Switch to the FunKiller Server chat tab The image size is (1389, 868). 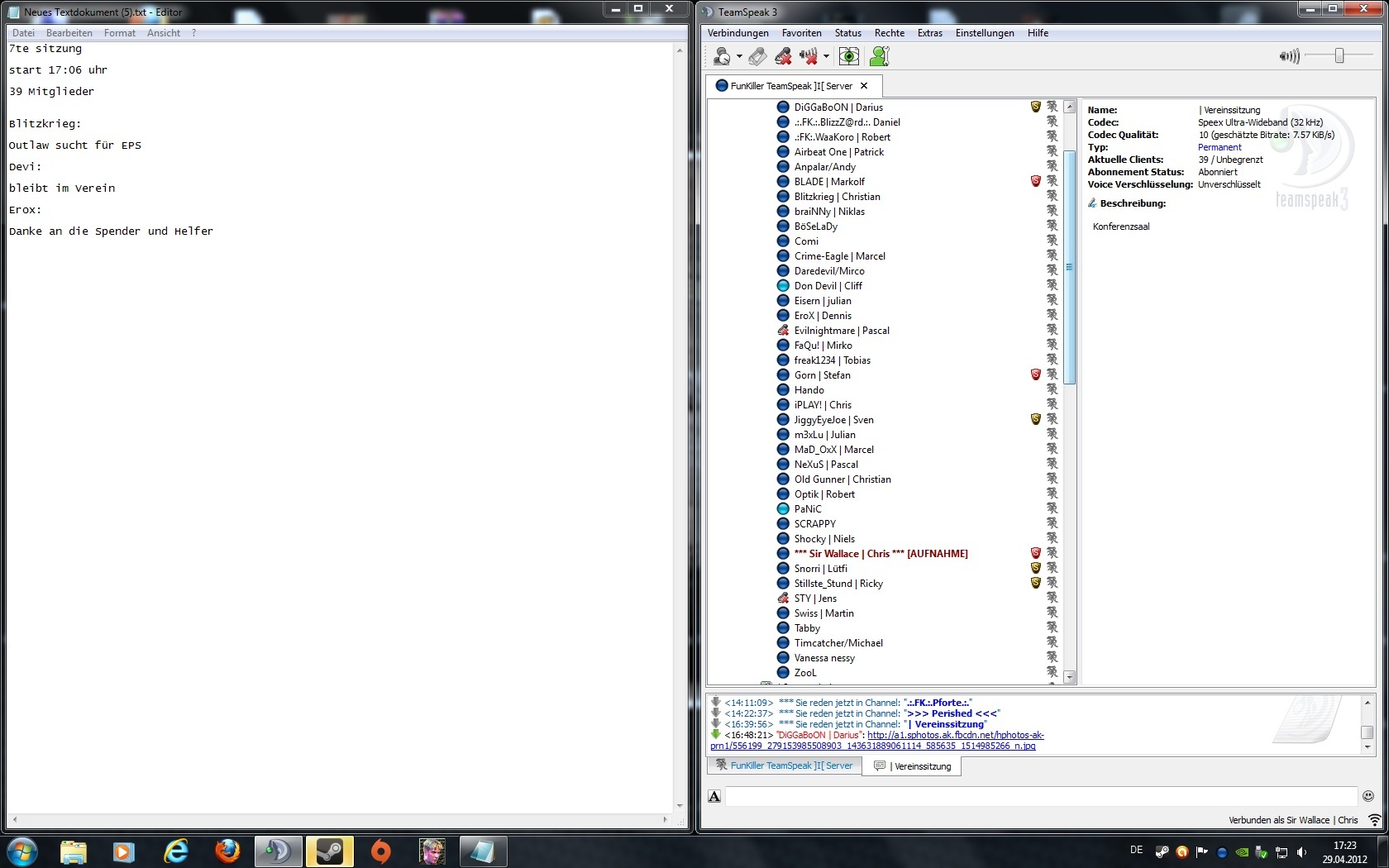point(784,766)
